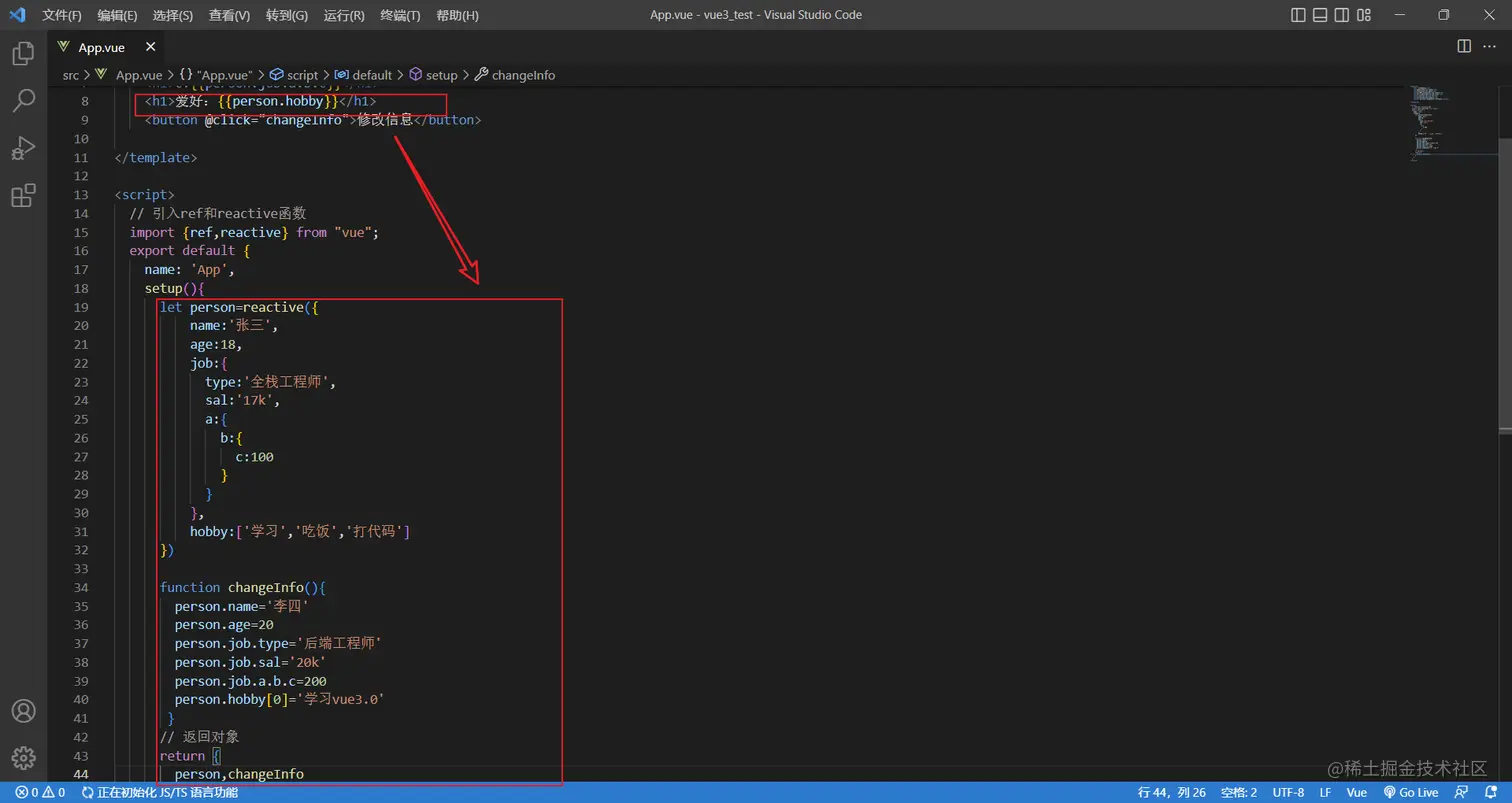Click line number 19 in gutter

(x=82, y=307)
